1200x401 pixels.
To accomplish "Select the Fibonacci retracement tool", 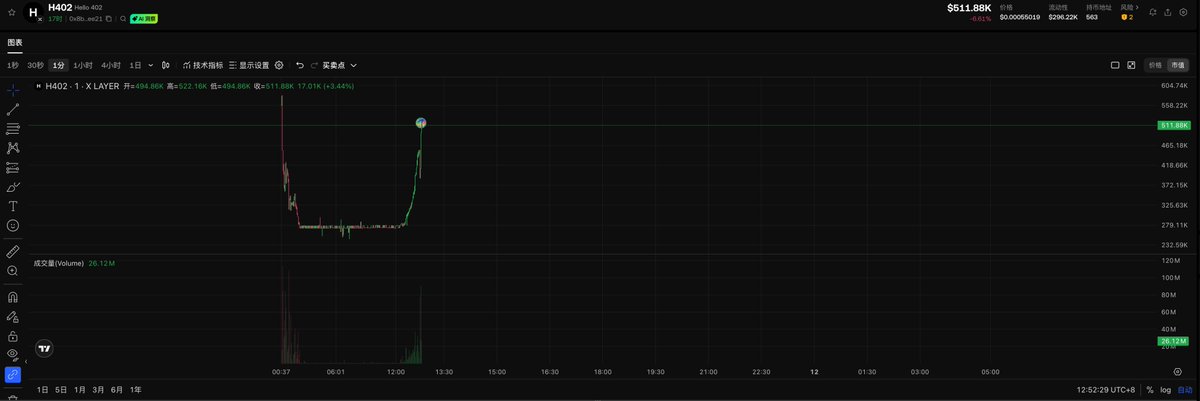I will 13,129.
